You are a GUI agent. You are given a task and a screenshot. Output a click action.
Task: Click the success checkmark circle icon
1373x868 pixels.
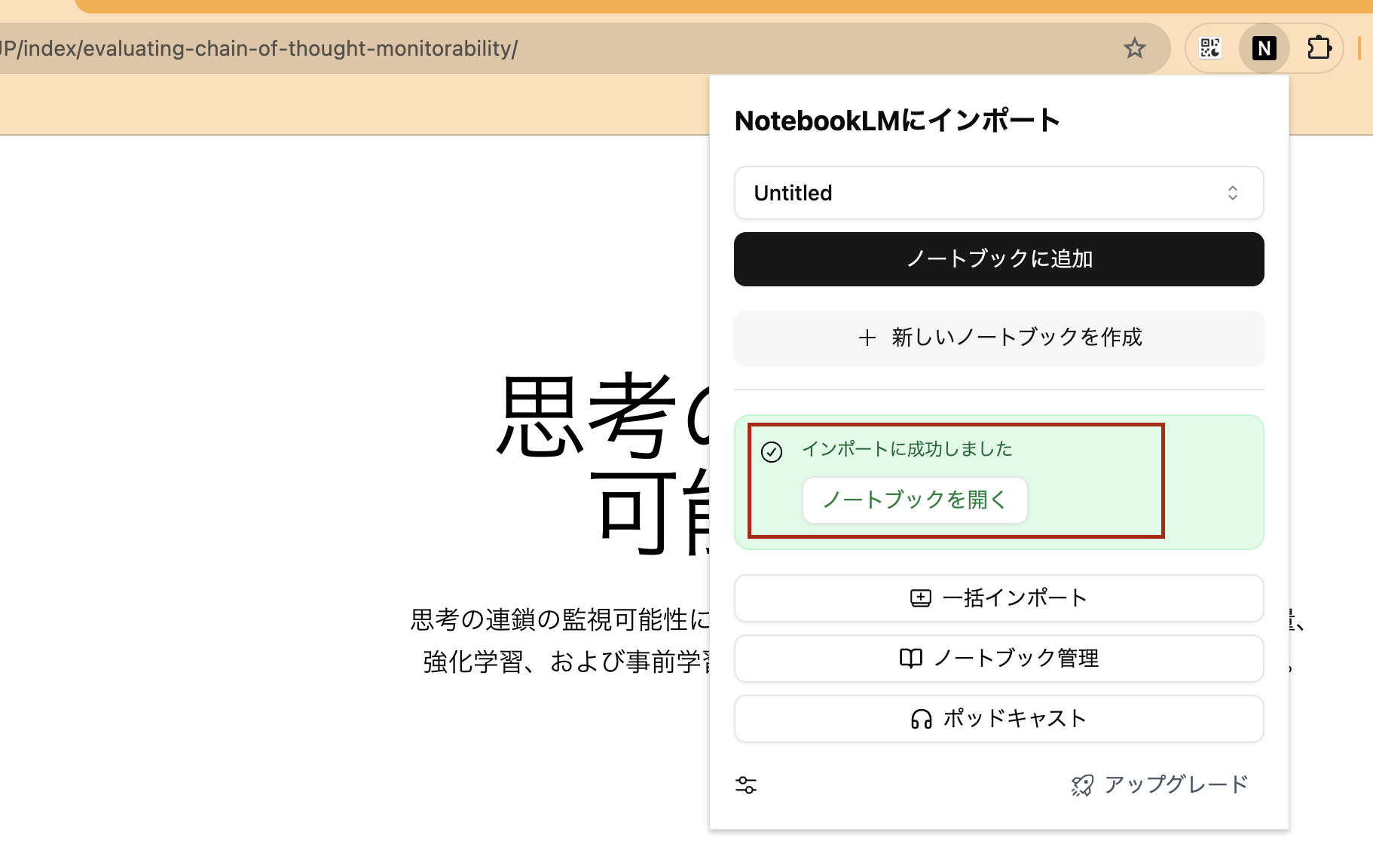tap(772, 452)
